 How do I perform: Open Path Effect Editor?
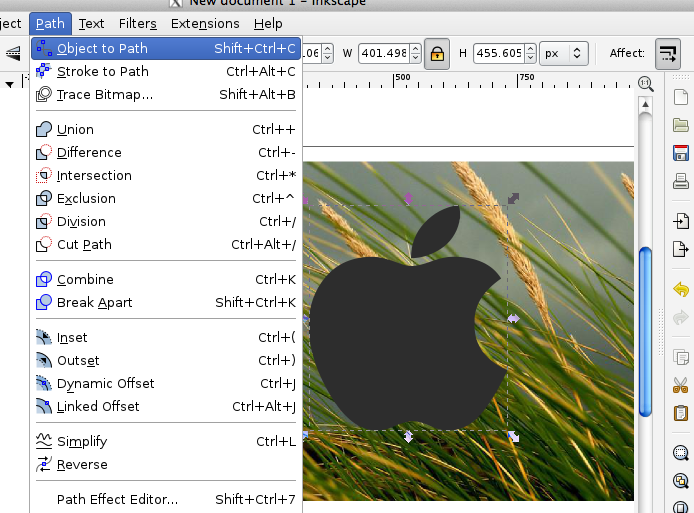coord(166,499)
